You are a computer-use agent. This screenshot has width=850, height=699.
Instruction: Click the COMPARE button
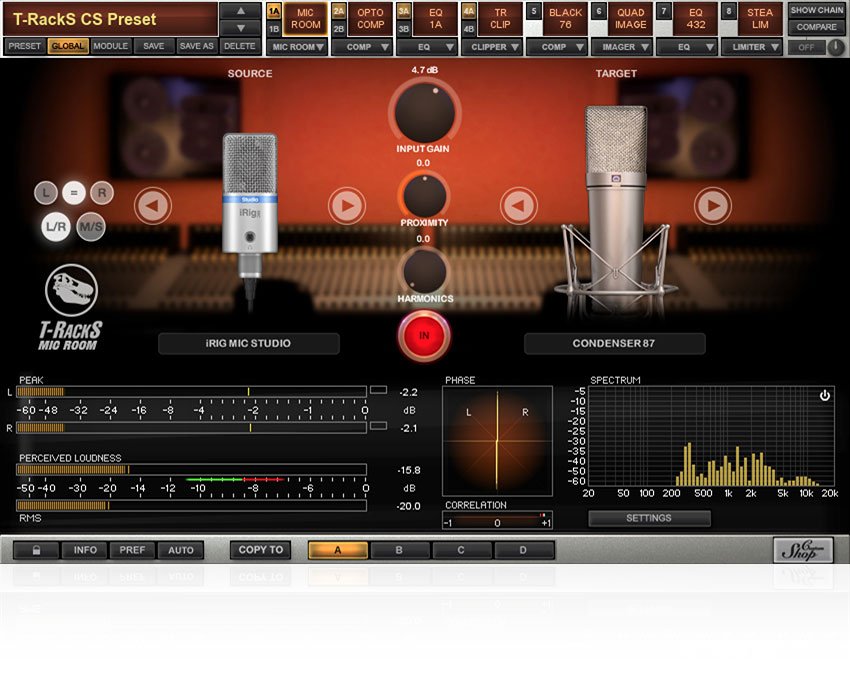point(816,27)
